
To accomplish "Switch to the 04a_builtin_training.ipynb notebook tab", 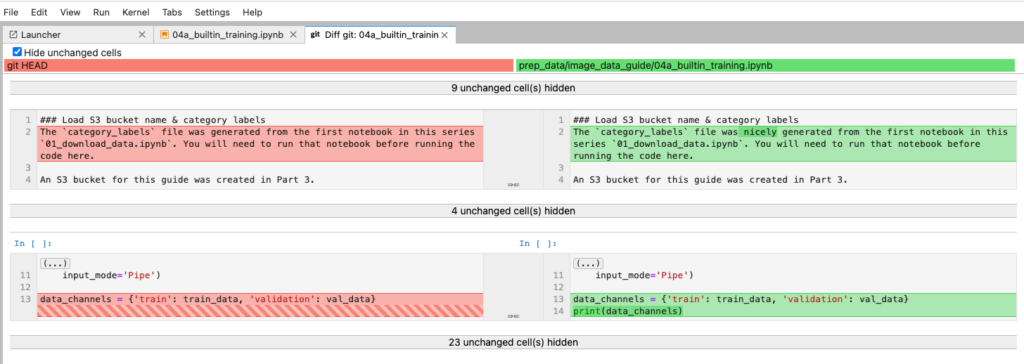I will [228, 35].
